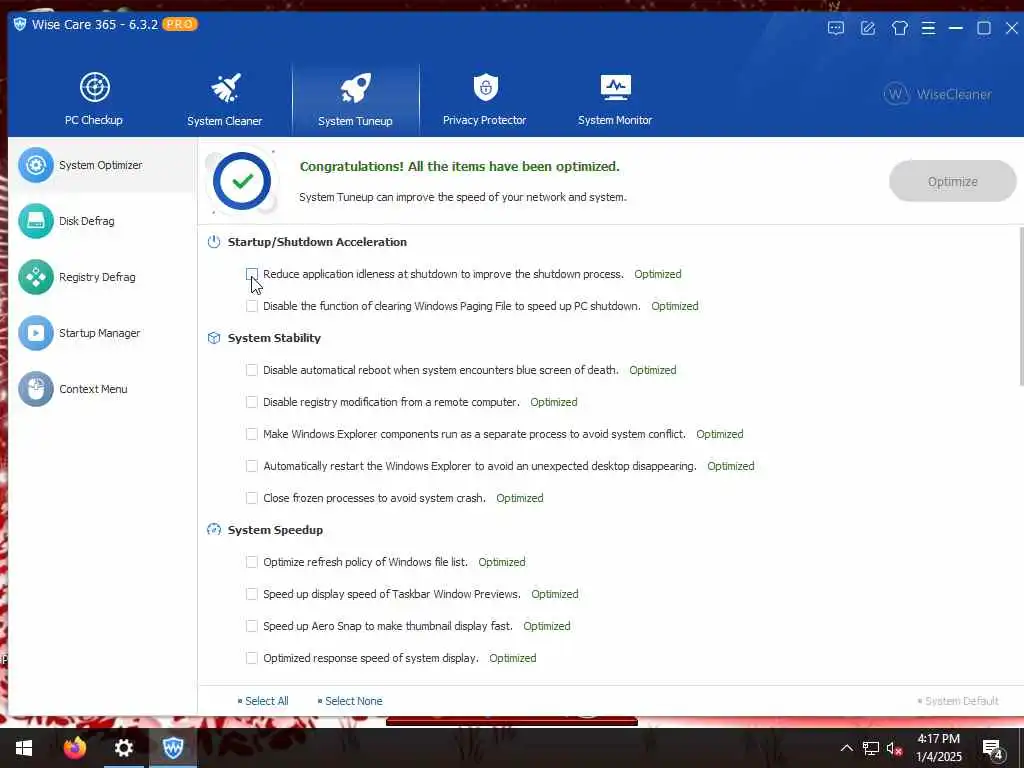1024x768 pixels.
Task: Check 'Make Windows Explorer components run' separately
Action: 252,434
